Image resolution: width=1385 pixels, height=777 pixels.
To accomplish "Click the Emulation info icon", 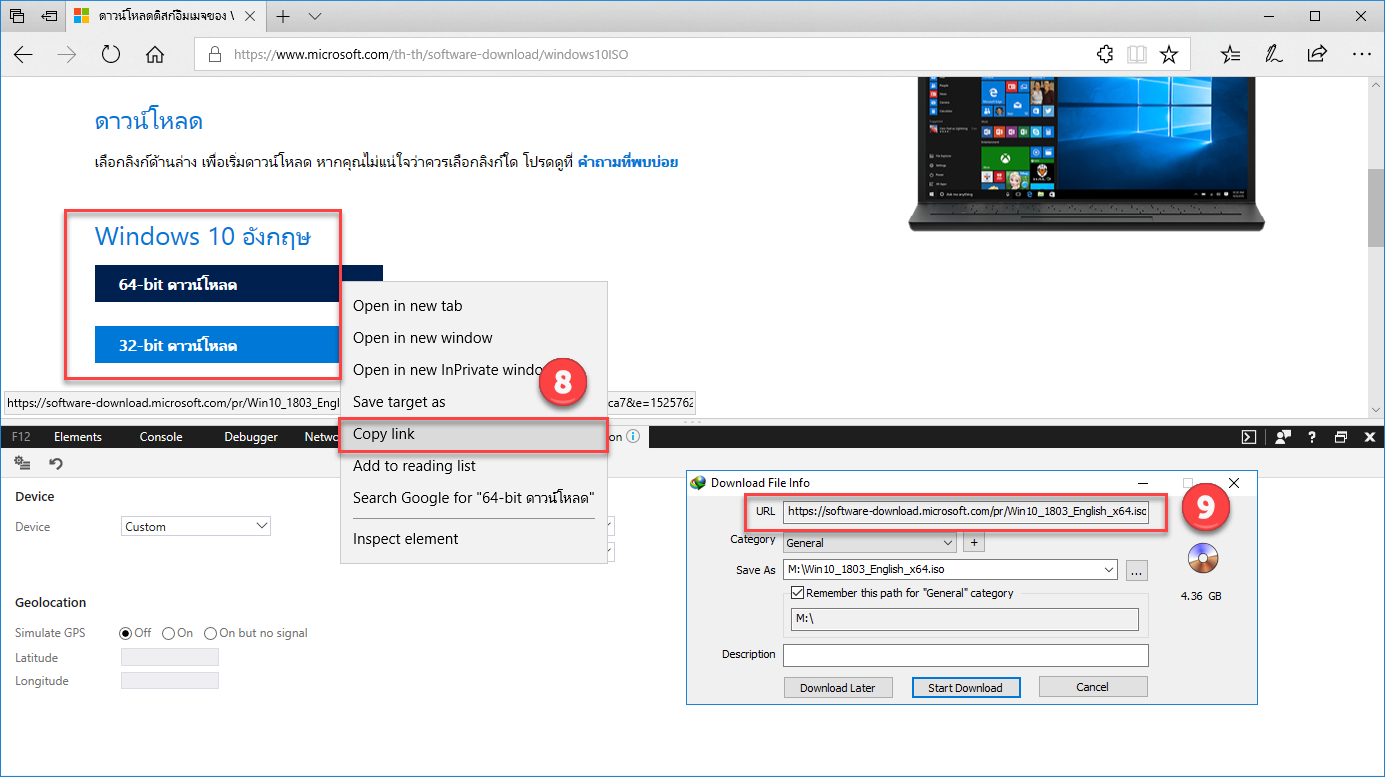I will [632, 437].
